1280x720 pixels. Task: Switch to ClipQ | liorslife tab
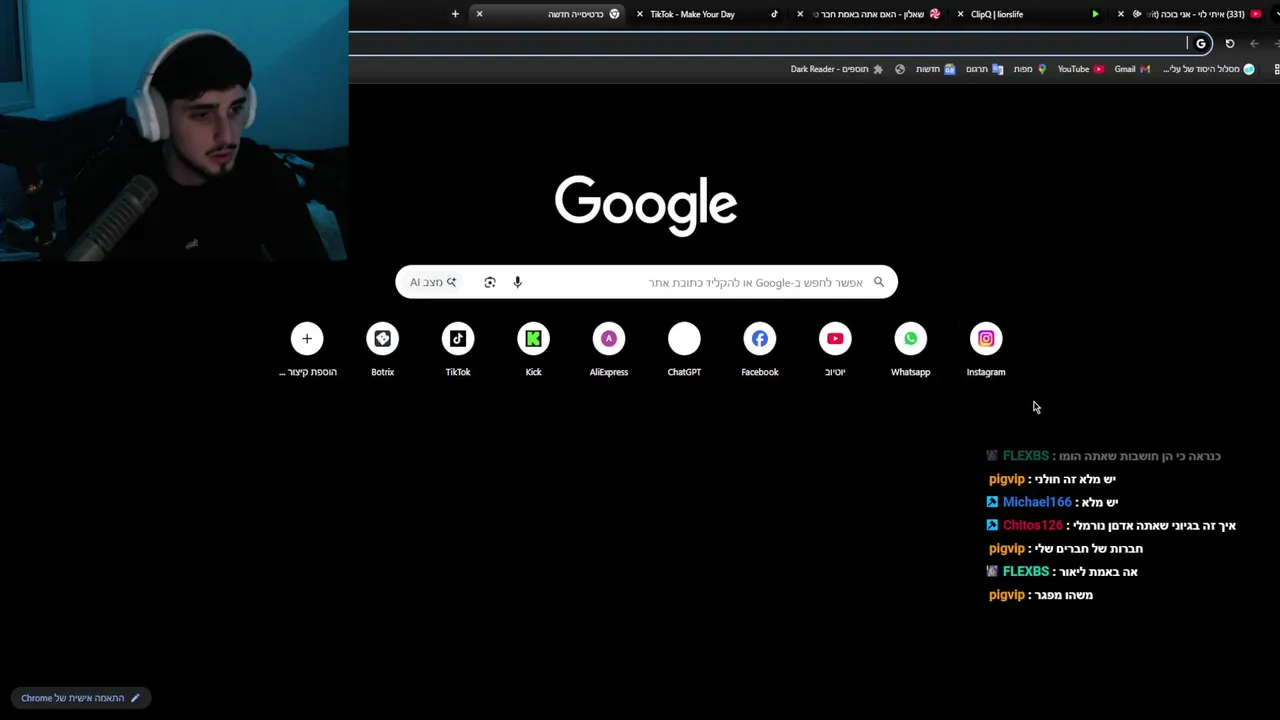(x=1030, y=14)
